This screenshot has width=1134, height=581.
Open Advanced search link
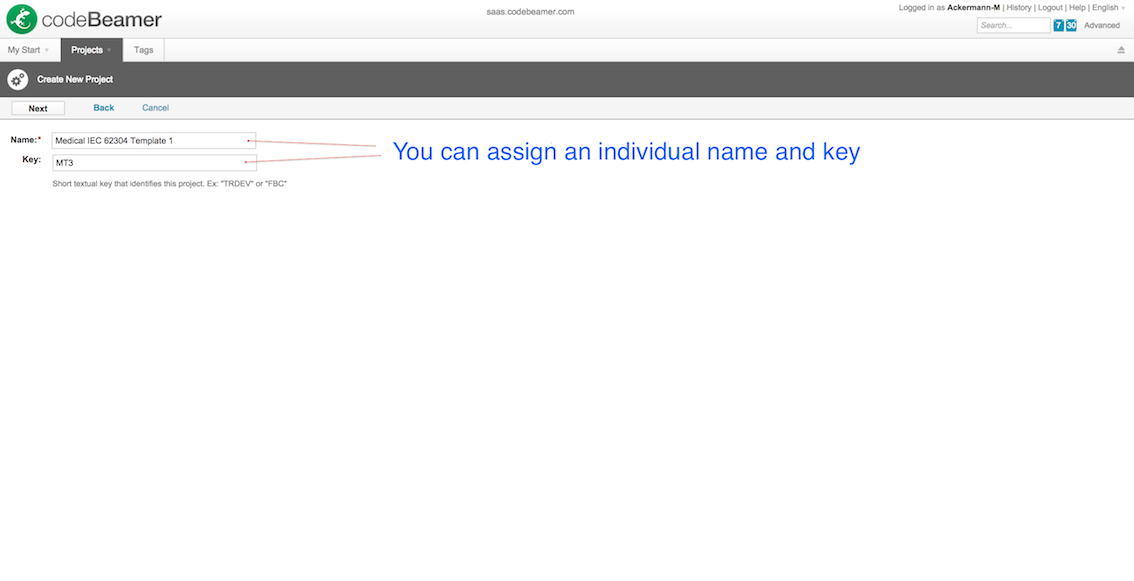1101,25
